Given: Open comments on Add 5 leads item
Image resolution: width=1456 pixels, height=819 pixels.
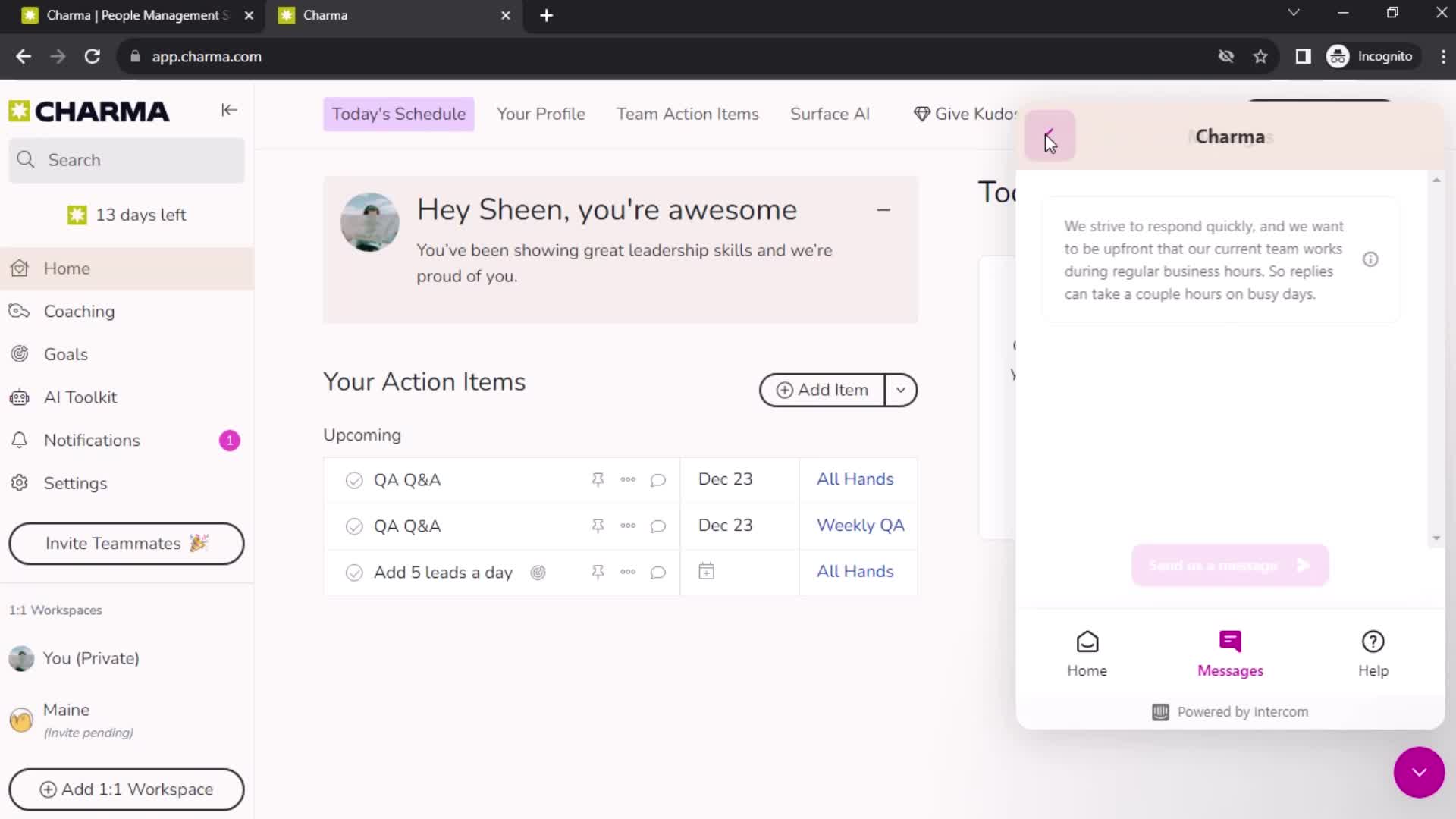Looking at the screenshot, I should (x=658, y=572).
